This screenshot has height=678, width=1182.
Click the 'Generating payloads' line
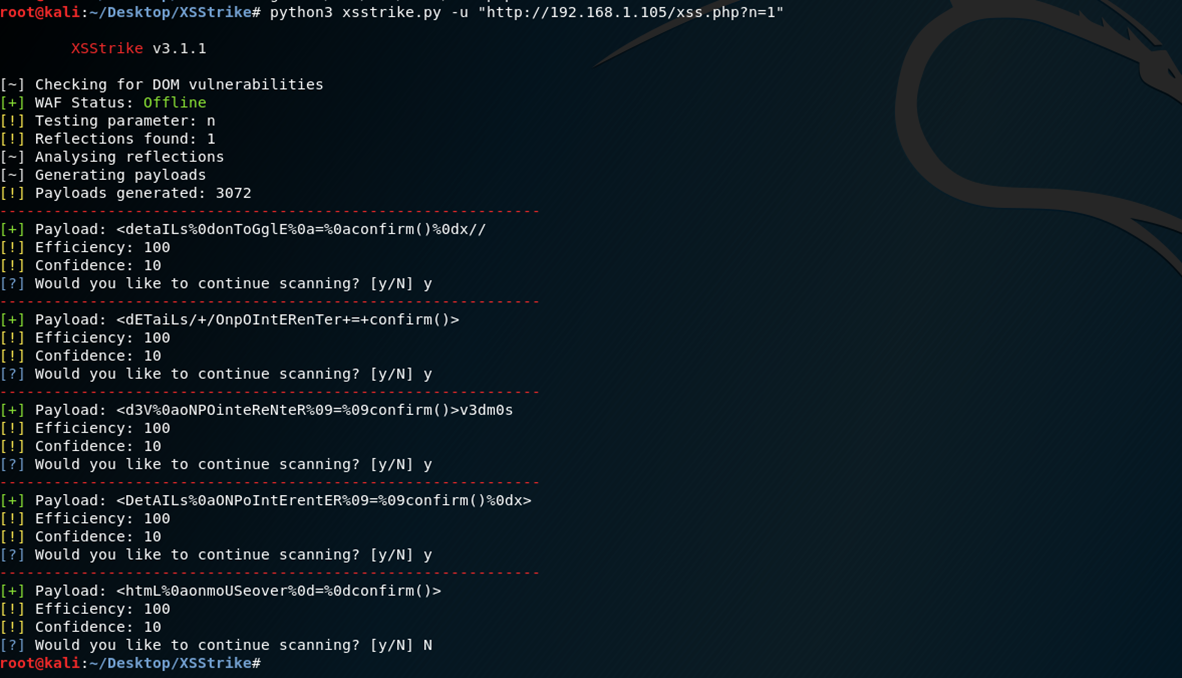[x=103, y=175]
